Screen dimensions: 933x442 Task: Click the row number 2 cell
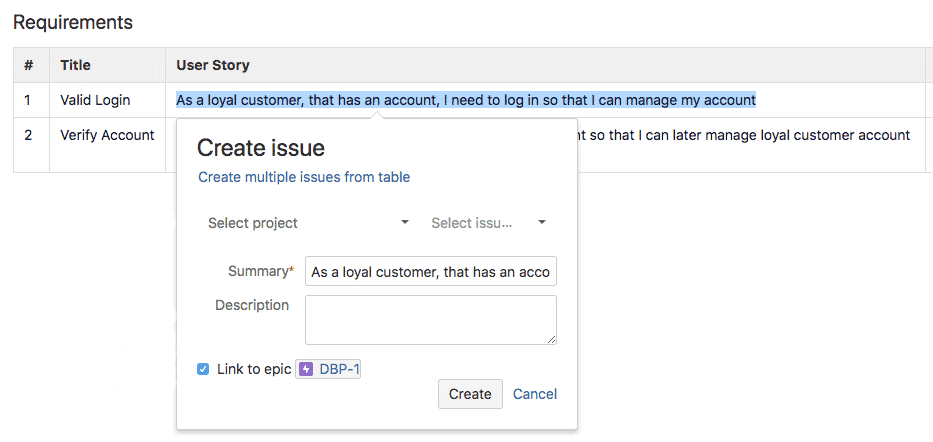coord(29,135)
